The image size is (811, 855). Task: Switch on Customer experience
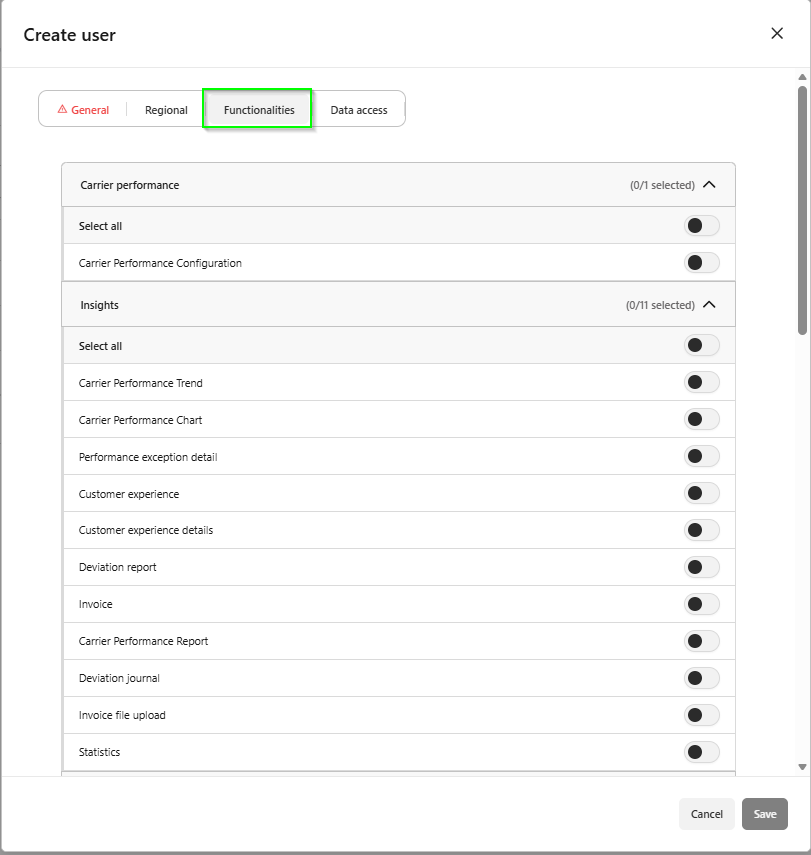point(701,493)
